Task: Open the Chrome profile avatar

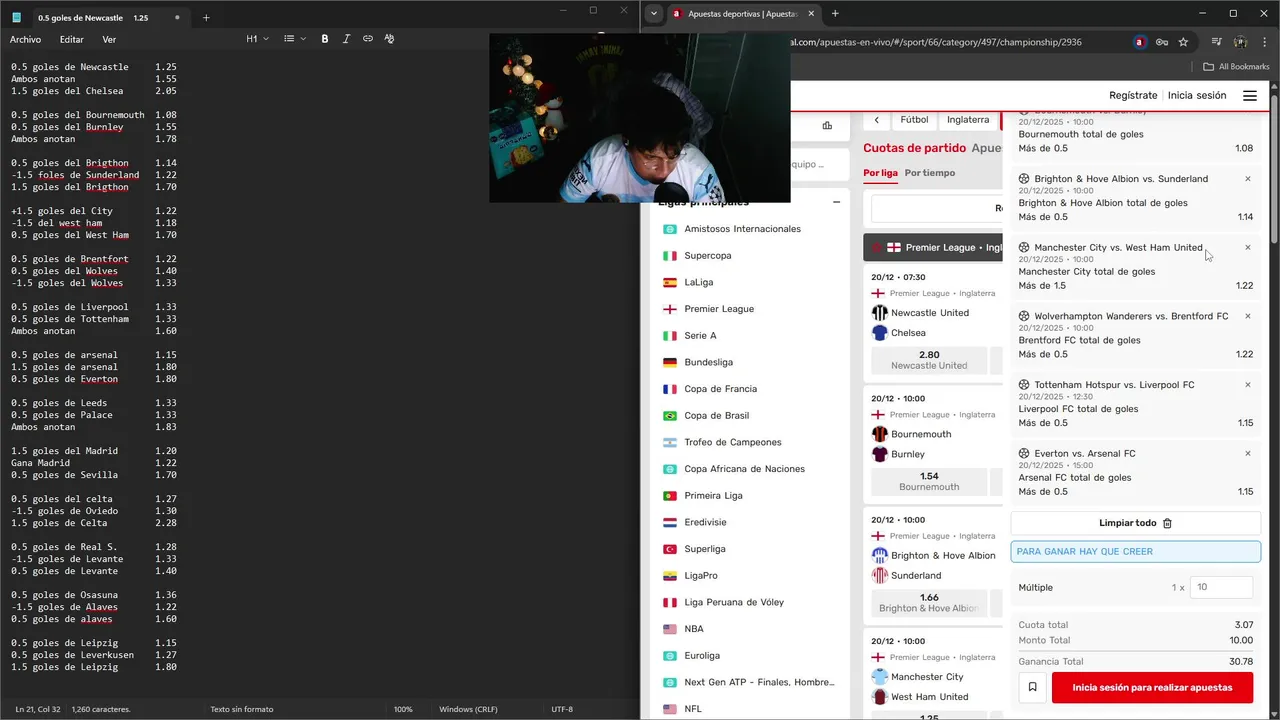Action: coord(1240,42)
